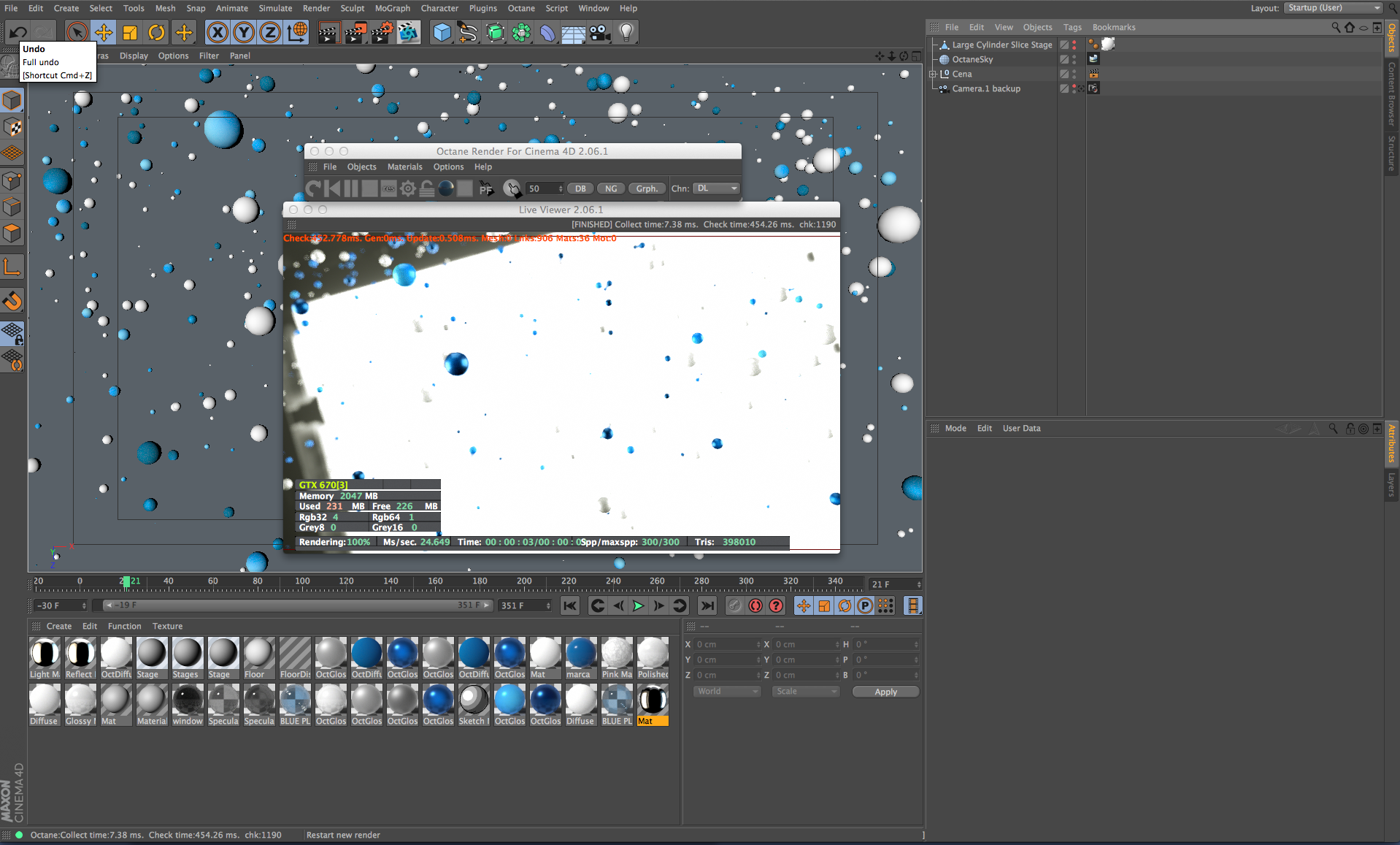Open the spline pen tool icon
Image resolution: width=1400 pixels, height=845 pixels.
[x=468, y=32]
